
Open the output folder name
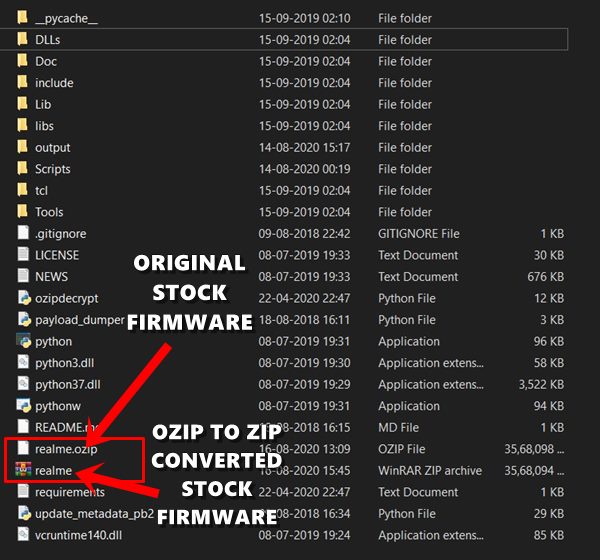[x=52, y=148]
